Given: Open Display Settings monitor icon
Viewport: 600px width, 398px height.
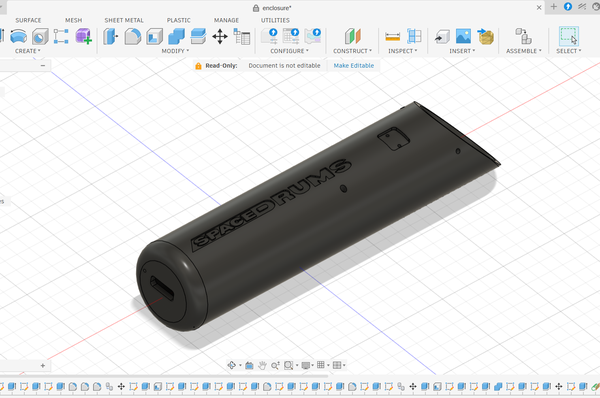Looking at the screenshot, I should [305, 365].
